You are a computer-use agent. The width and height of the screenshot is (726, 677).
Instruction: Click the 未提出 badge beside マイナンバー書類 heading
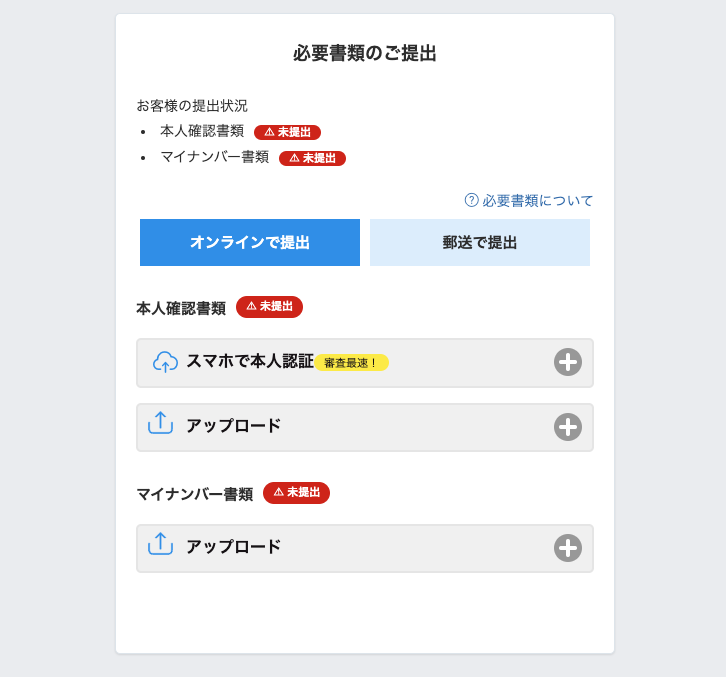(x=296, y=493)
